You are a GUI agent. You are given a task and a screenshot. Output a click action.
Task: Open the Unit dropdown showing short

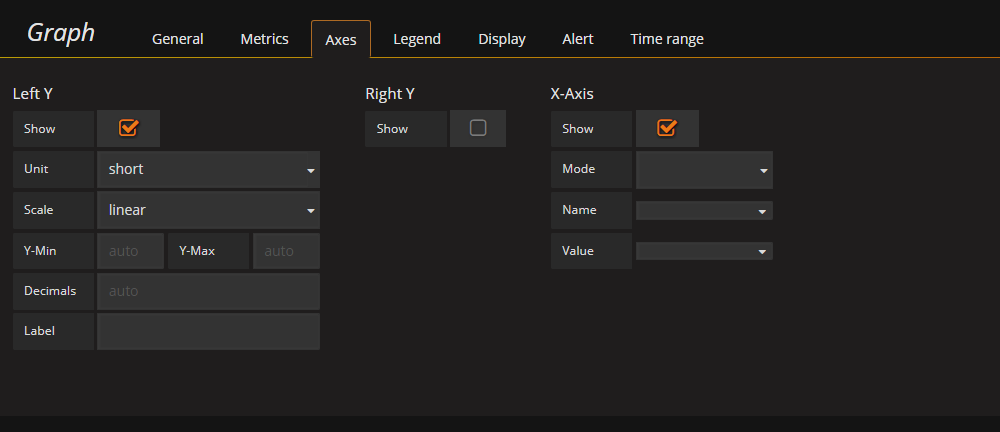[x=208, y=170]
